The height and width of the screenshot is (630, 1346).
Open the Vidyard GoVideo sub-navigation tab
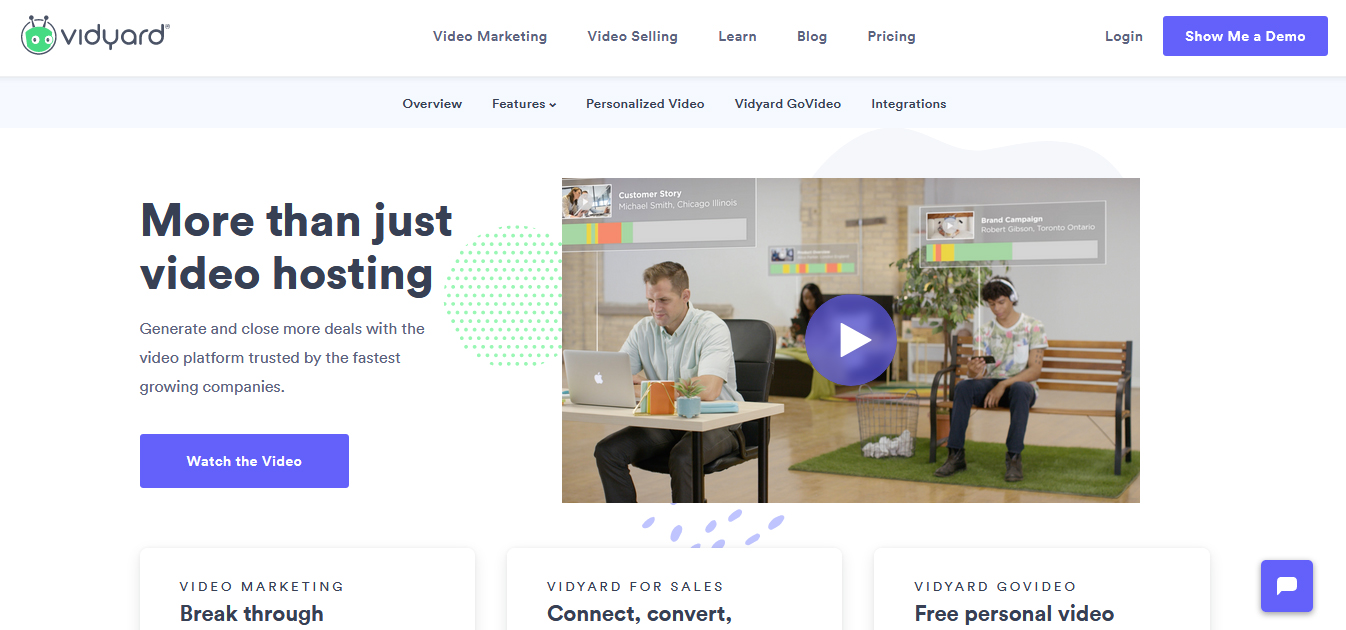pos(788,104)
